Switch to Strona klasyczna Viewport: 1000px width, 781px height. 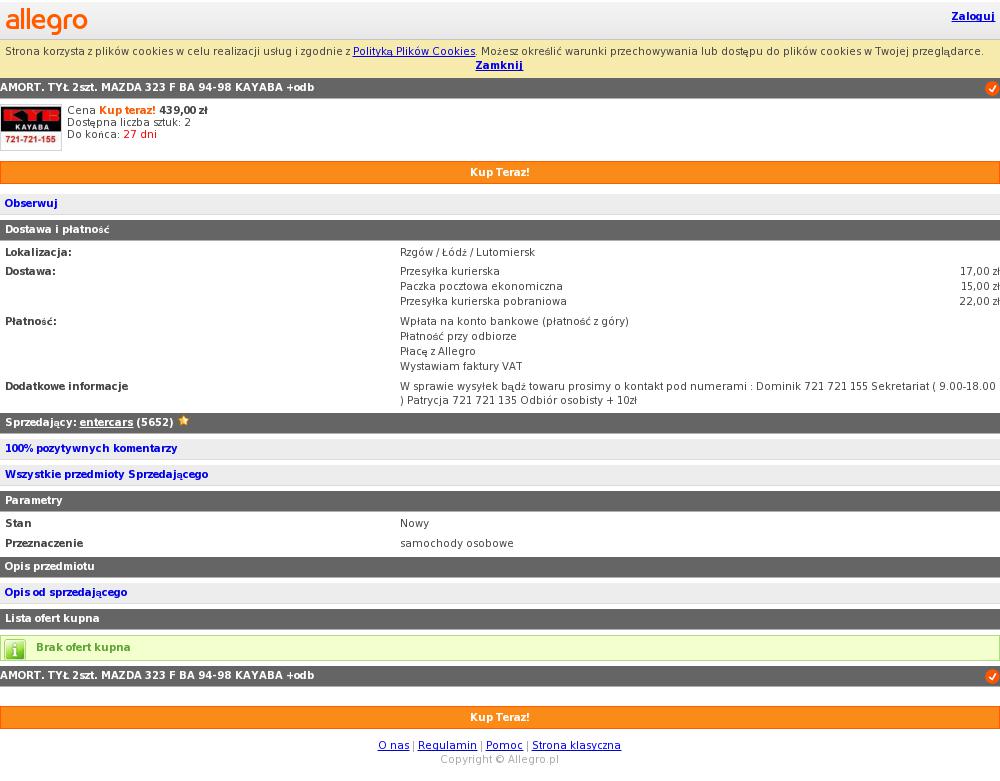coord(576,745)
